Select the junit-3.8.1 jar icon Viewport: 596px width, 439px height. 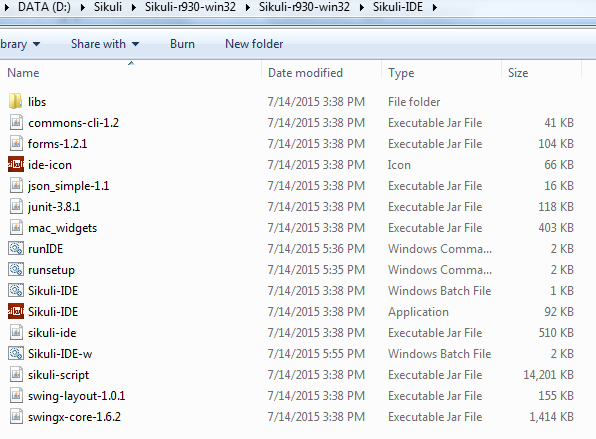[x=16, y=206]
